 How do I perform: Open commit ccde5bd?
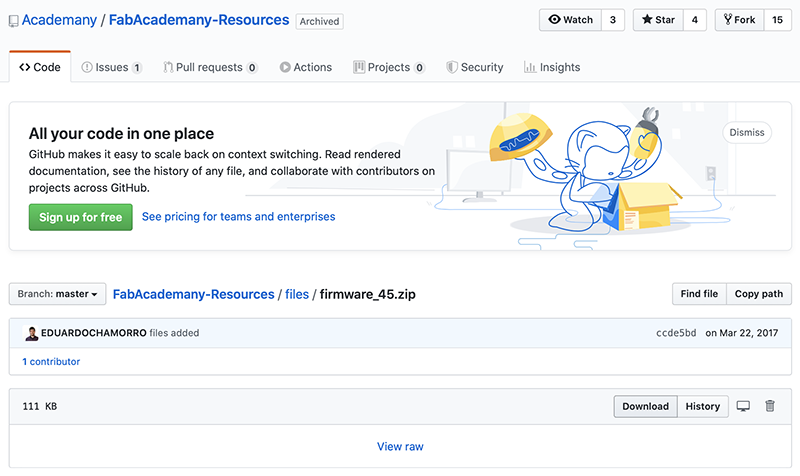pyautogui.click(x=676, y=333)
